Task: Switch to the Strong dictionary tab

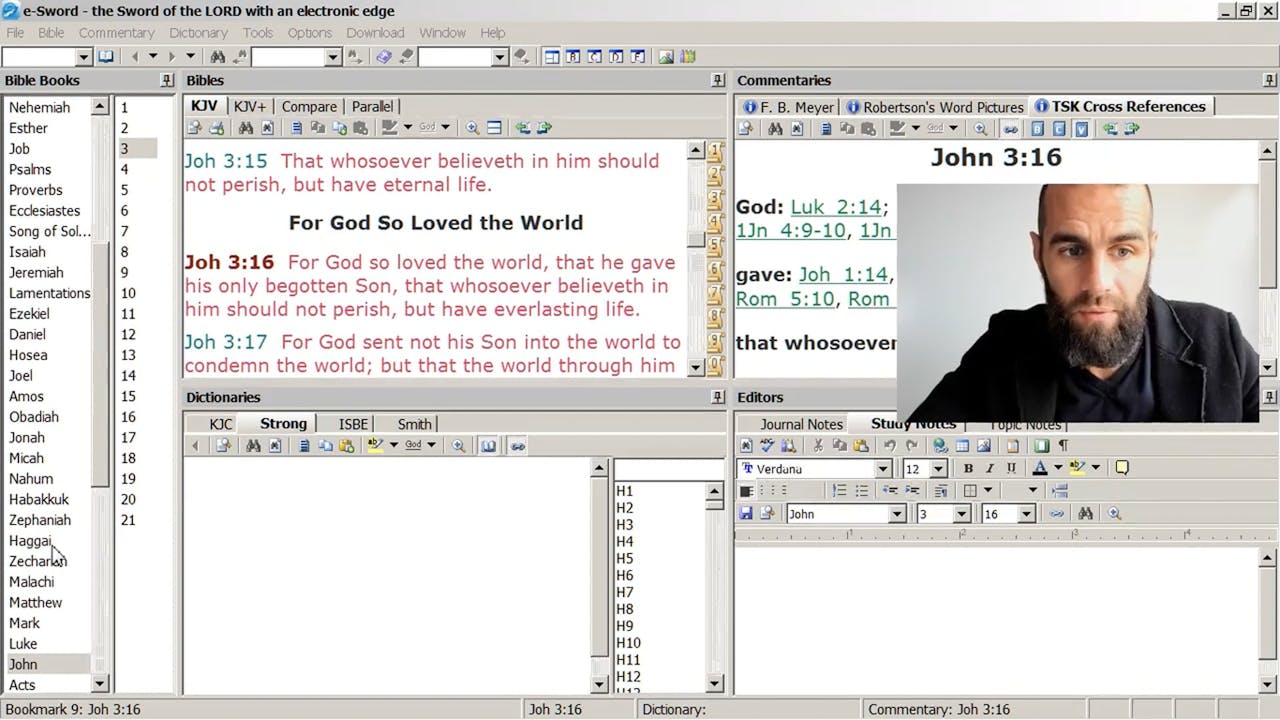Action: [281, 423]
